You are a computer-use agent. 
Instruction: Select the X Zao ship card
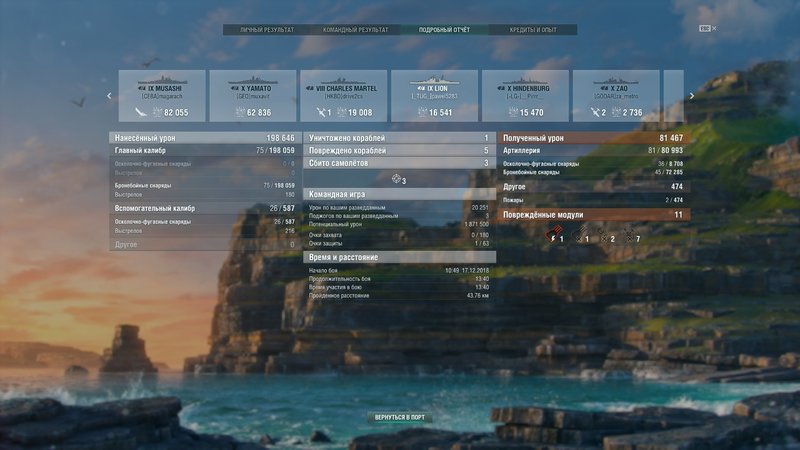coord(616,96)
